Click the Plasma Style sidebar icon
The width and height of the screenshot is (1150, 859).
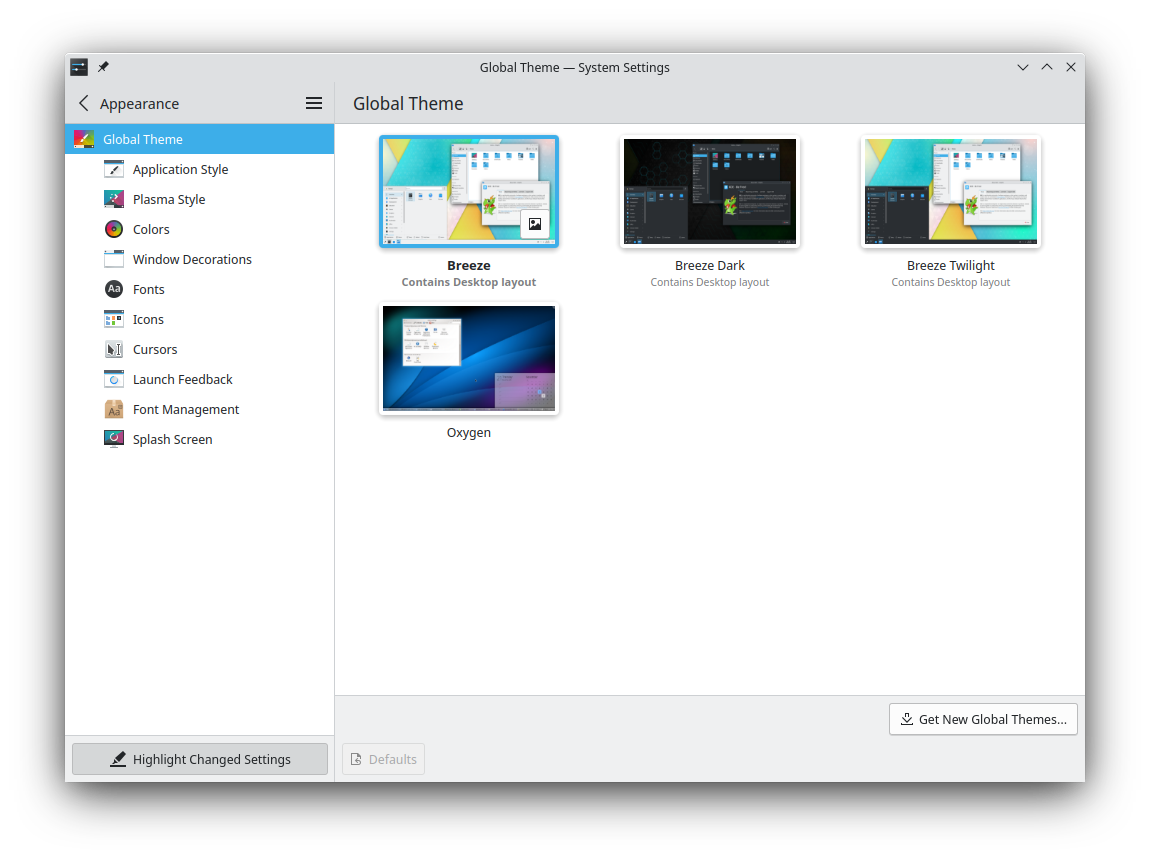pos(114,199)
